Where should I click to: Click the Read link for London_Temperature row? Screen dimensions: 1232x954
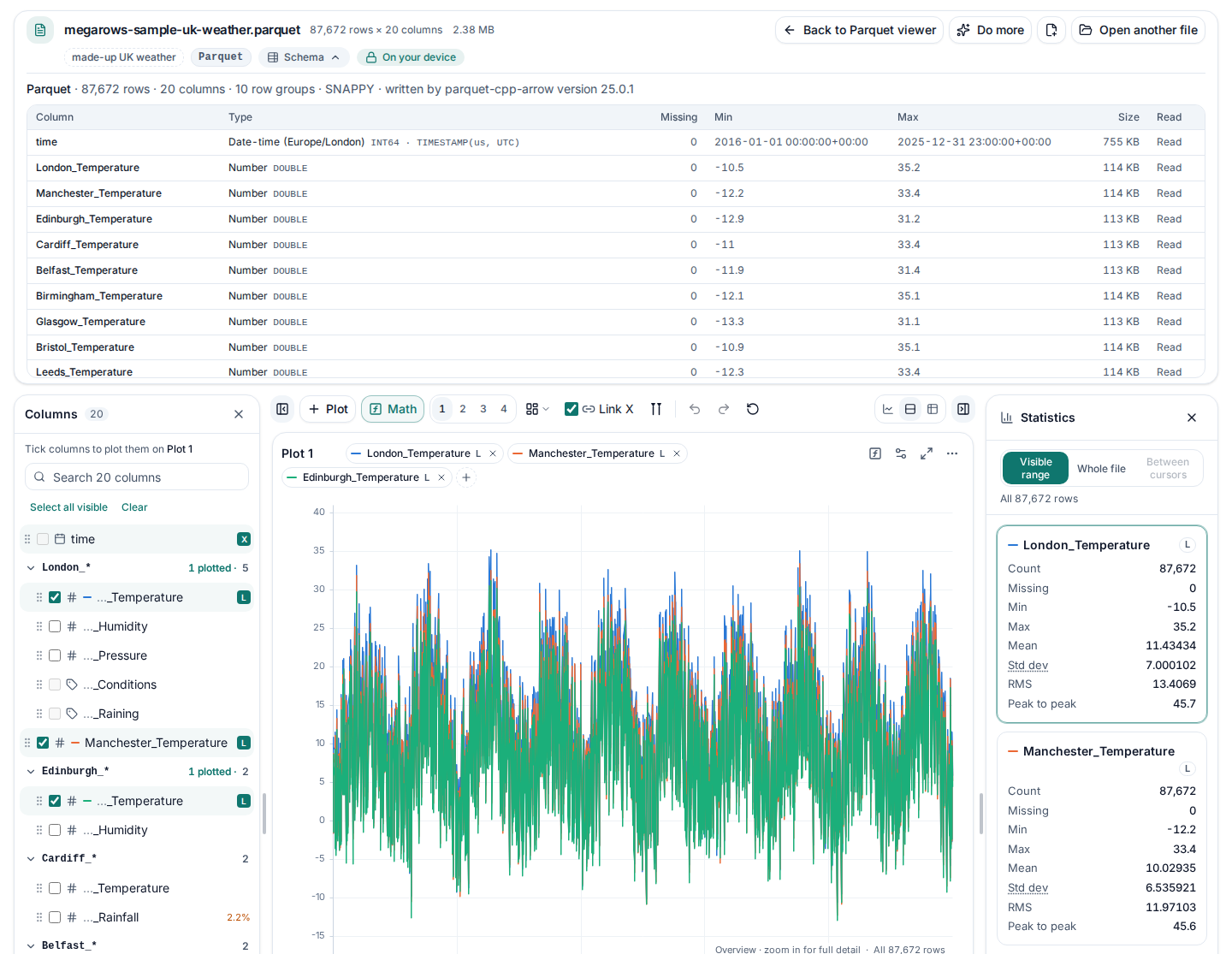click(x=1169, y=168)
